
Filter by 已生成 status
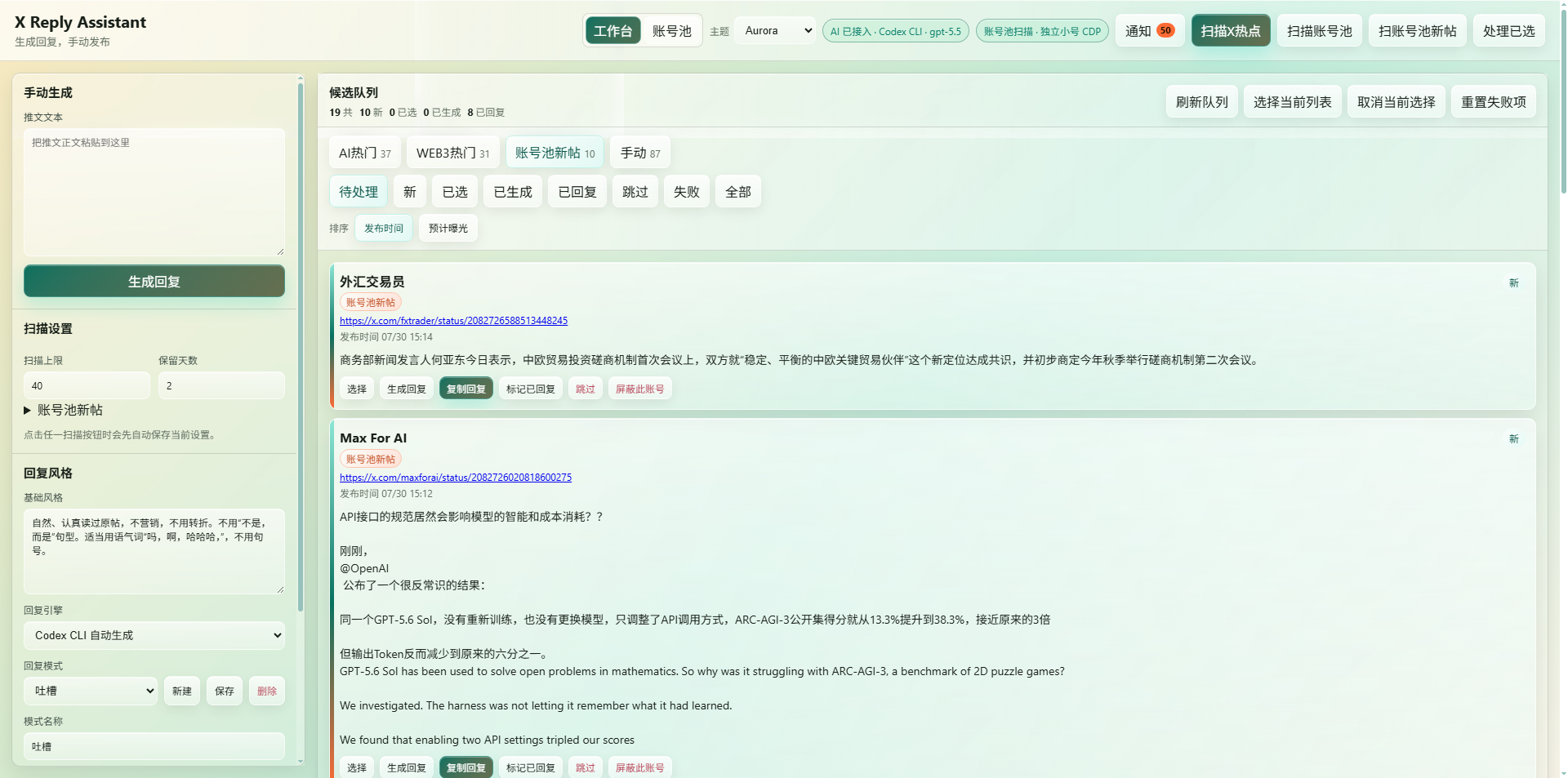[x=513, y=192]
